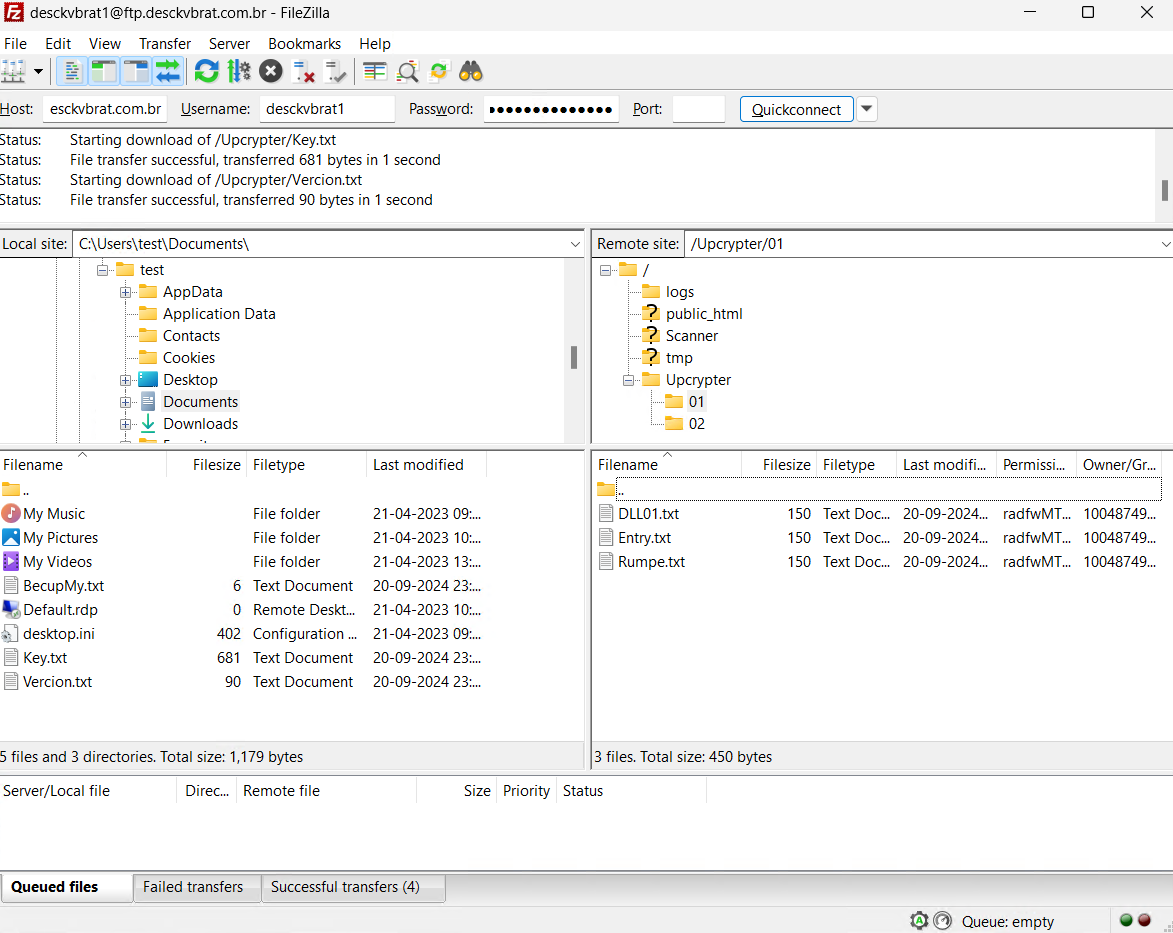Click the Port input field
The width and height of the screenshot is (1173, 933).
pos(698,109)
